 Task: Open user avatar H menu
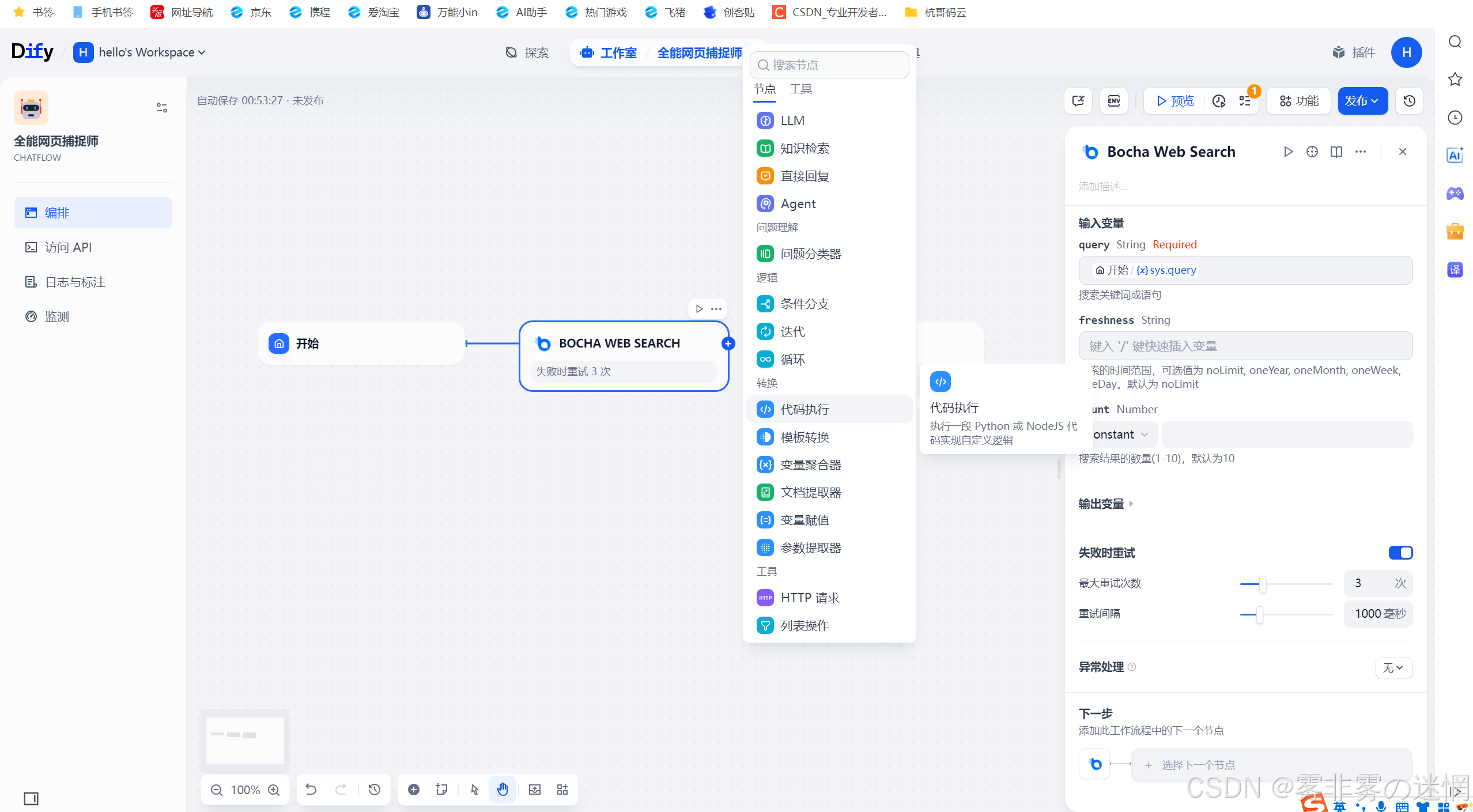[x=1406, y=52]
